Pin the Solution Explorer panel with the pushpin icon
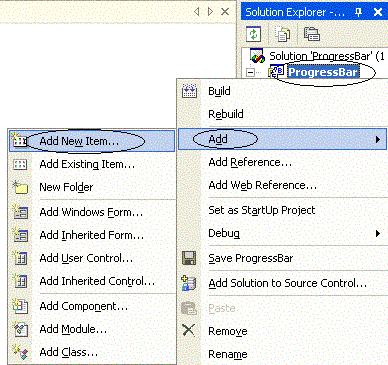The image size is (388, 365). [x=358, y=12]
